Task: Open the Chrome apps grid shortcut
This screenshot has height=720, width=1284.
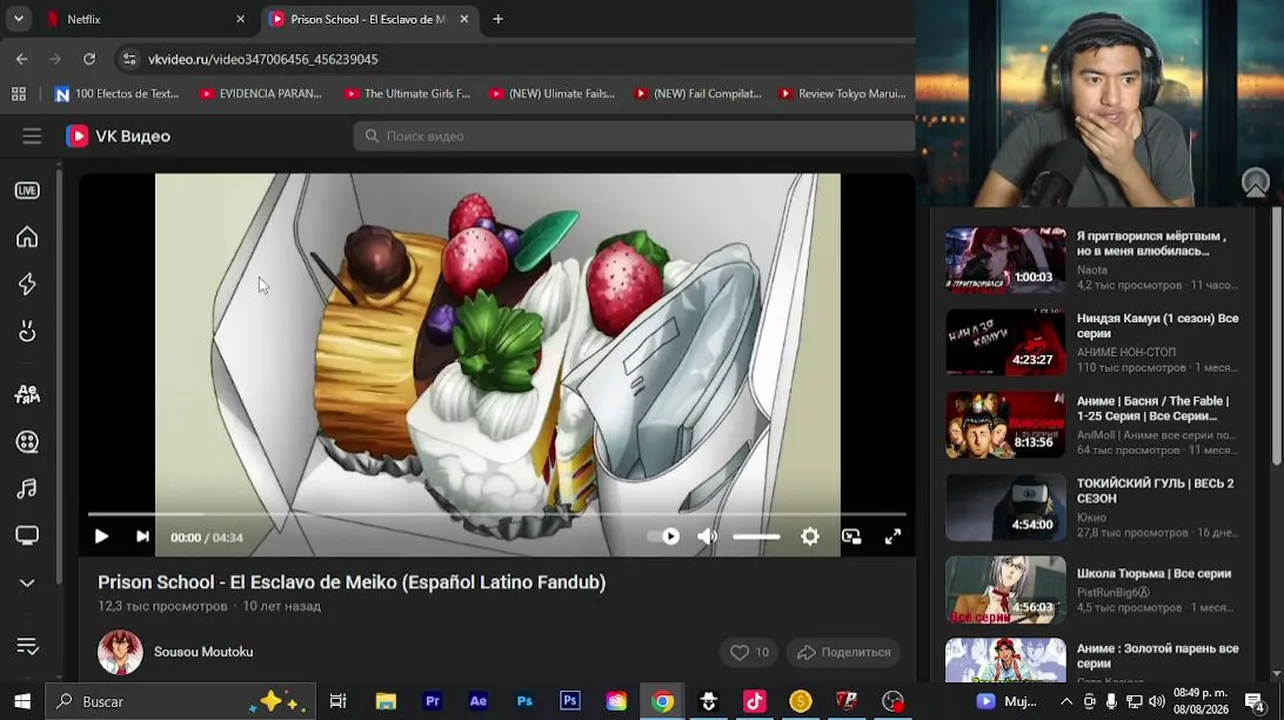Action: pos(18,94)
